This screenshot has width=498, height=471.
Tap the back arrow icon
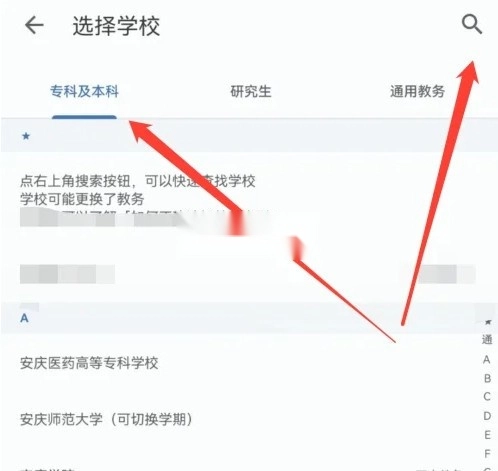tap(34, 26)
